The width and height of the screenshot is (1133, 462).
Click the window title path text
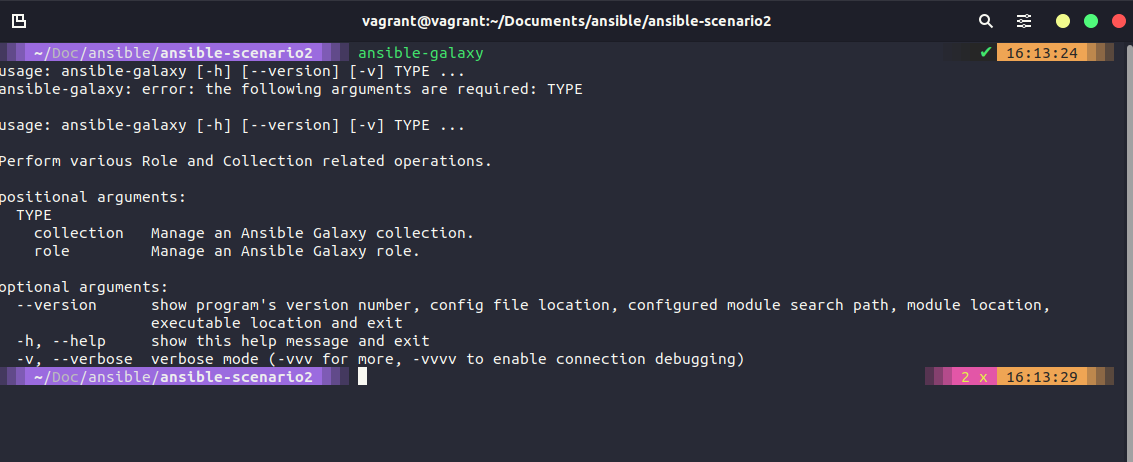point(566,21)
